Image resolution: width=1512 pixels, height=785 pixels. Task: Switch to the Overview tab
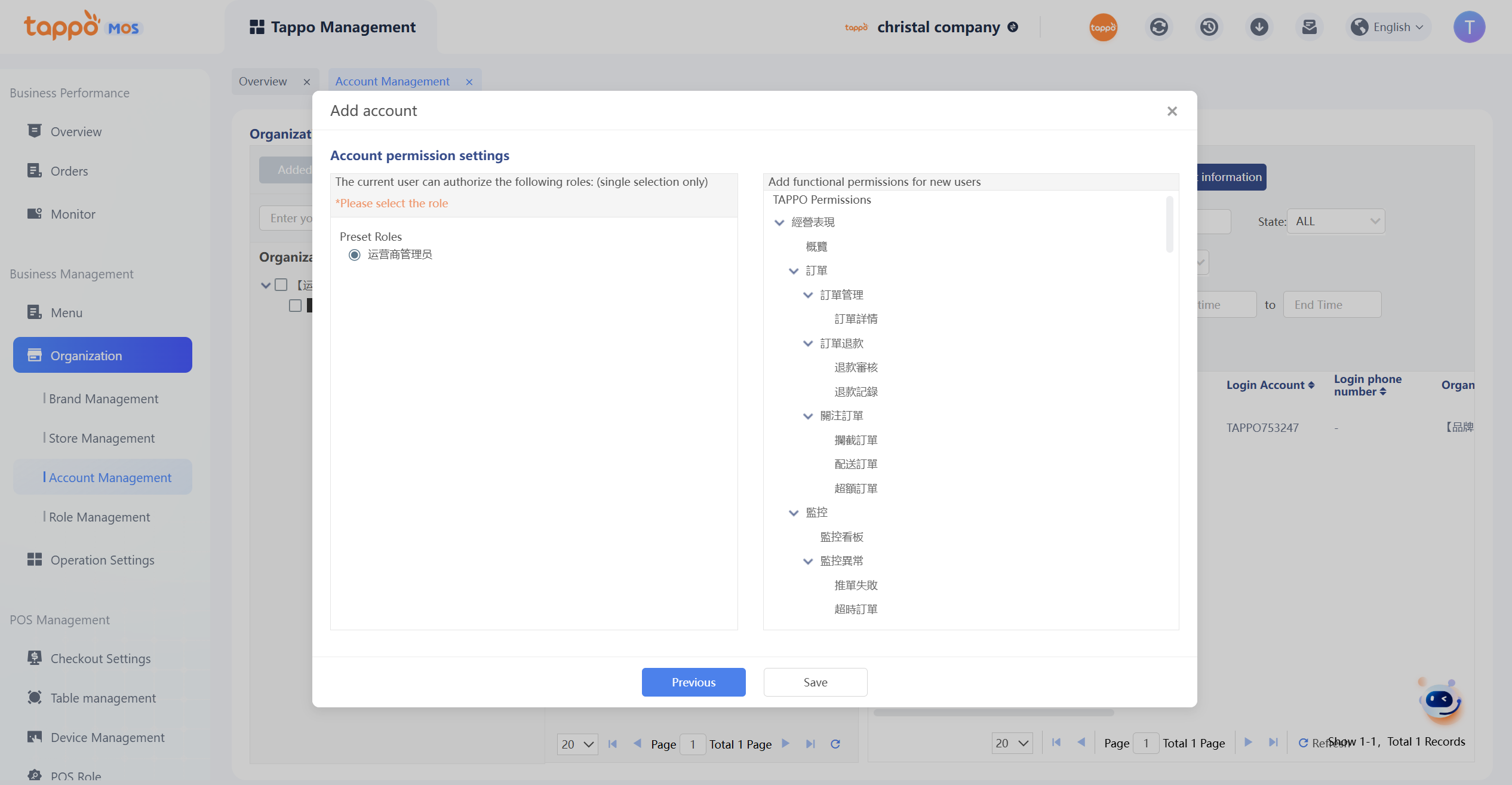pos(263,81)
